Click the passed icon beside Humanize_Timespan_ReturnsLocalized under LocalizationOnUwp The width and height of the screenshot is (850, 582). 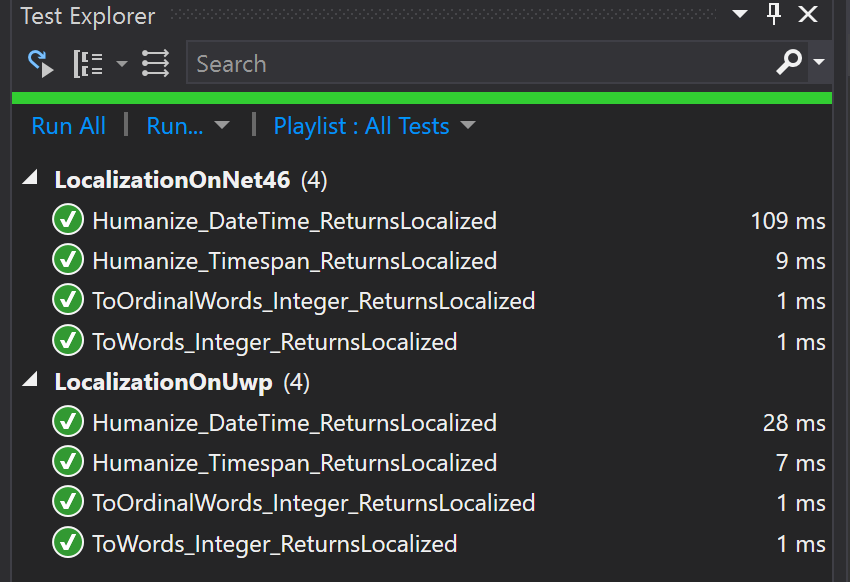tap(66, 461)
